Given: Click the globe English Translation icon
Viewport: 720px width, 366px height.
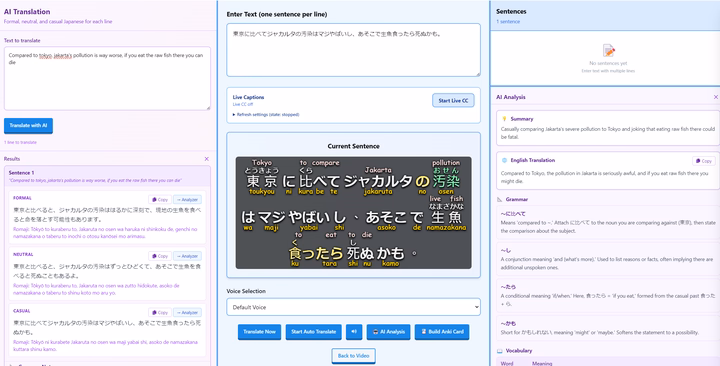Looking at the screenshot, I should (504, 160).
